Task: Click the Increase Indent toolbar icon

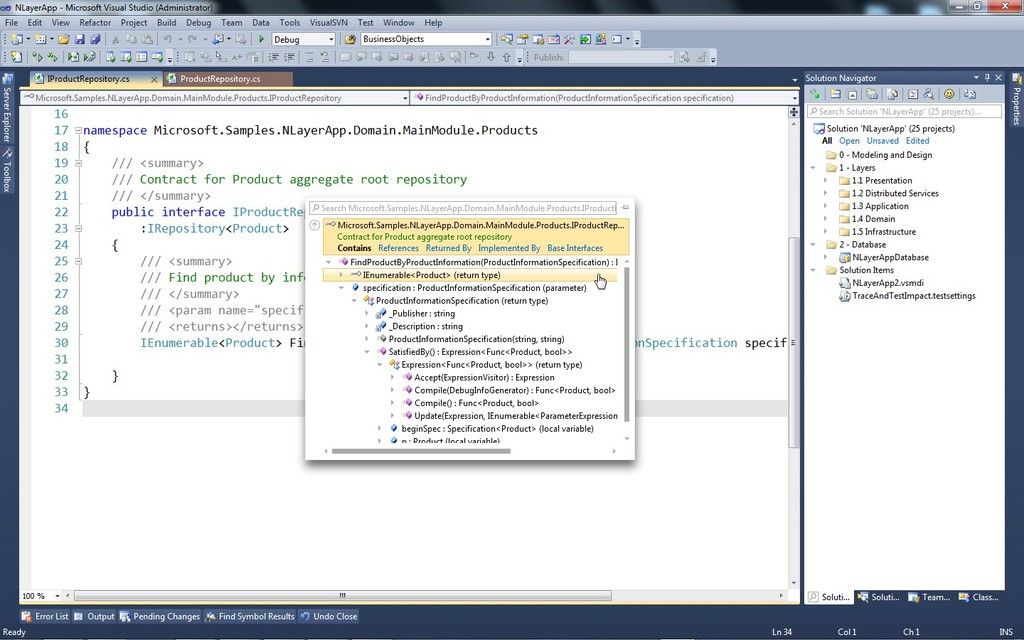Action: (x=291, y=57)
